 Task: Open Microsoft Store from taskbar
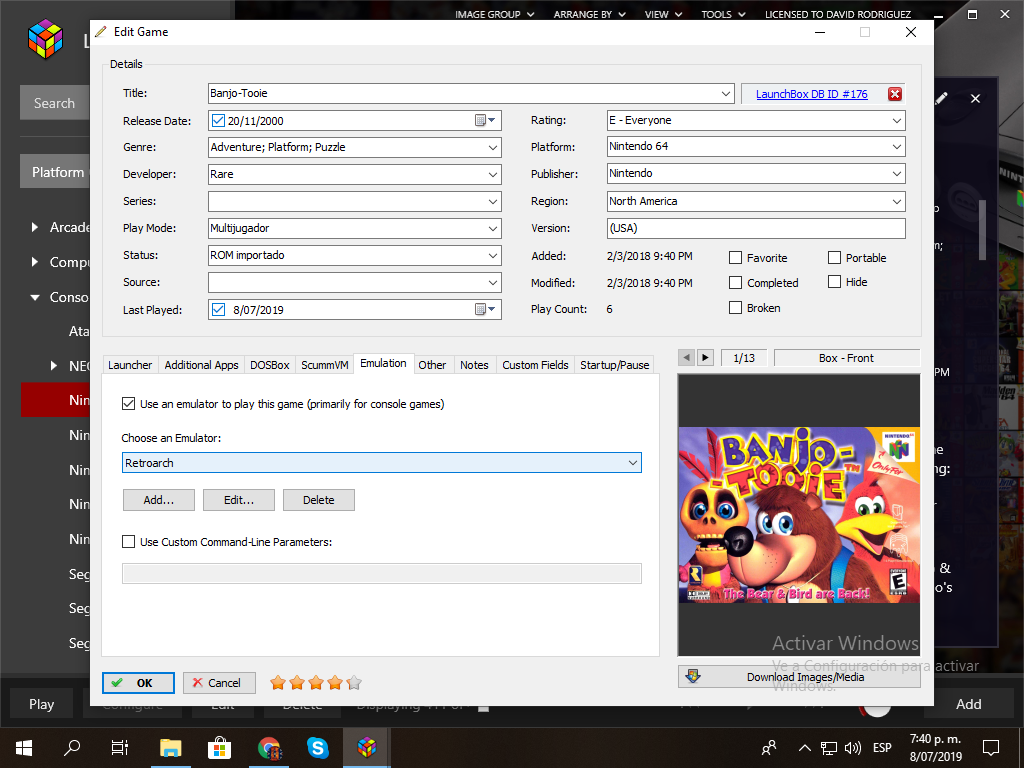coord(219,747)
